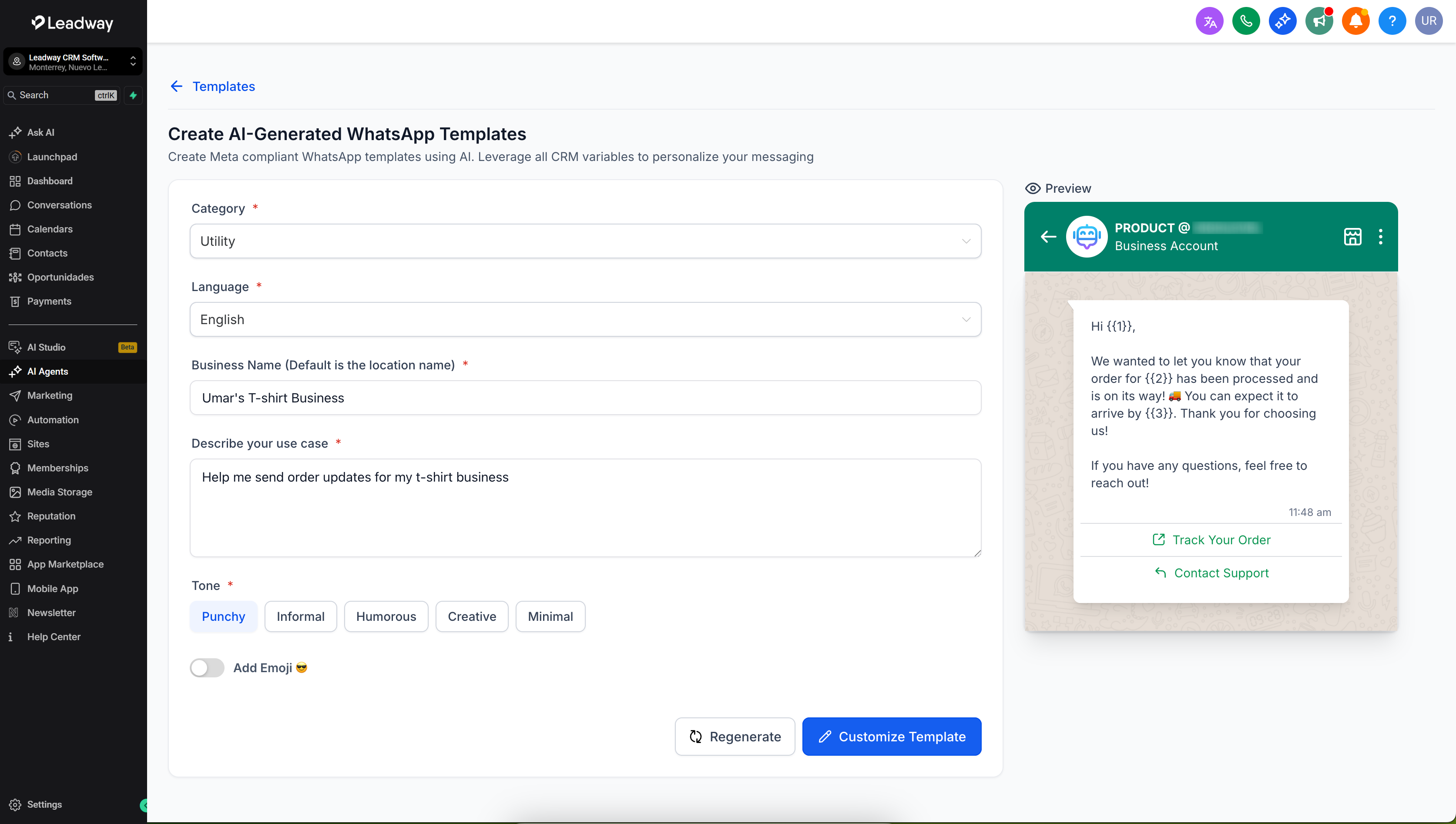Click the blue help question mark icon

tap(1392, 21)
